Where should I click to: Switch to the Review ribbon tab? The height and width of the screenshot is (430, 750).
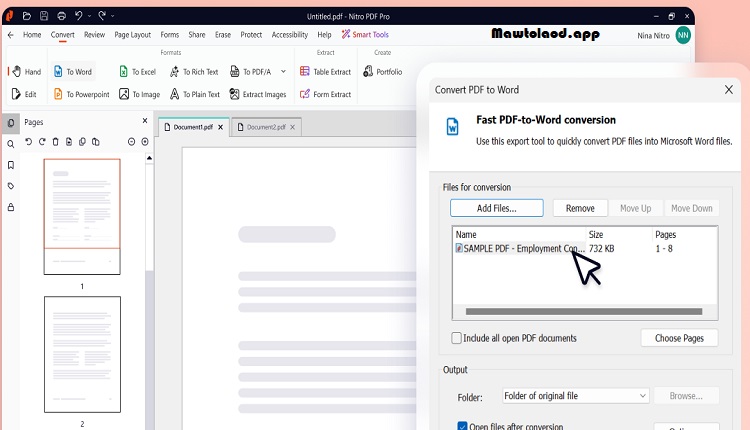(x=94, y=35)
